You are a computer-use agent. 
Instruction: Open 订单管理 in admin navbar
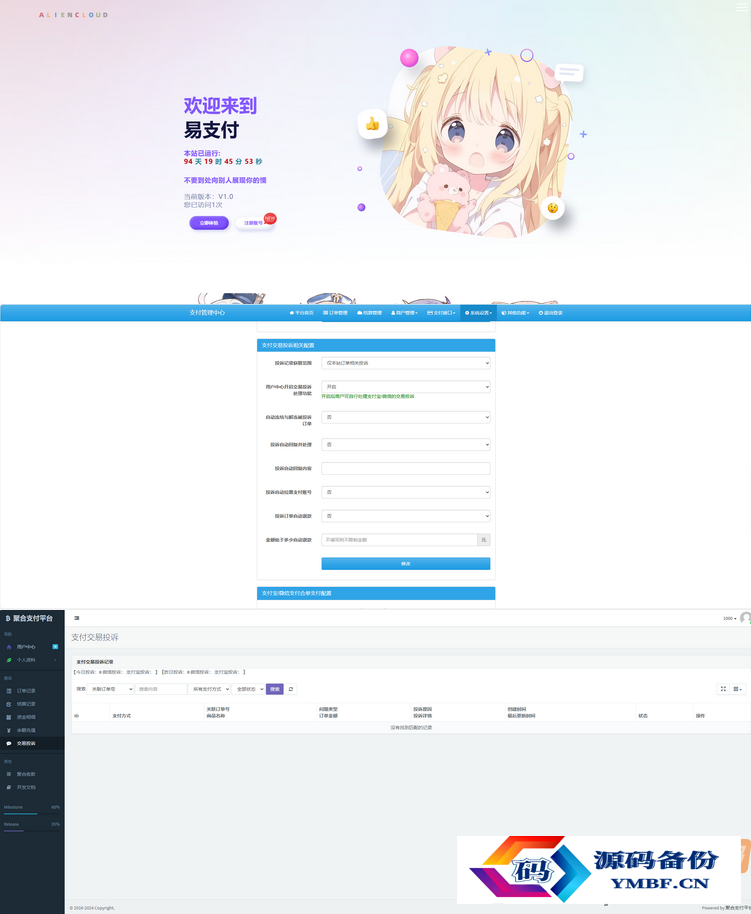point(335,313)
